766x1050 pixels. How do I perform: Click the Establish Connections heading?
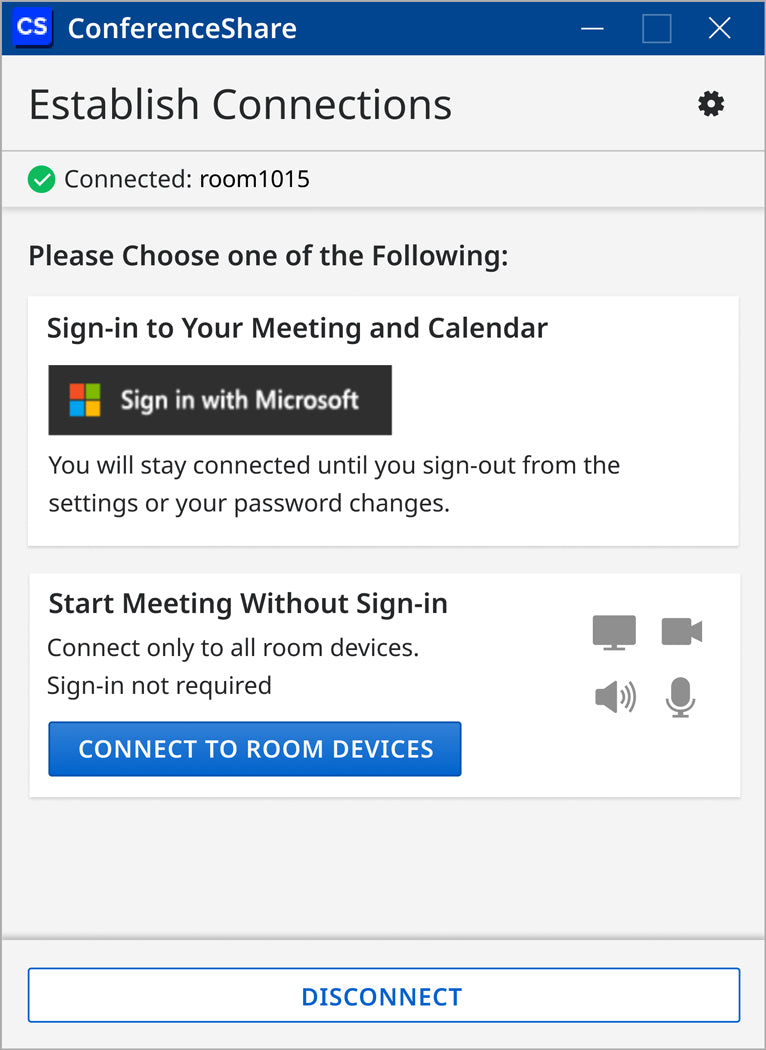point(240,104)
